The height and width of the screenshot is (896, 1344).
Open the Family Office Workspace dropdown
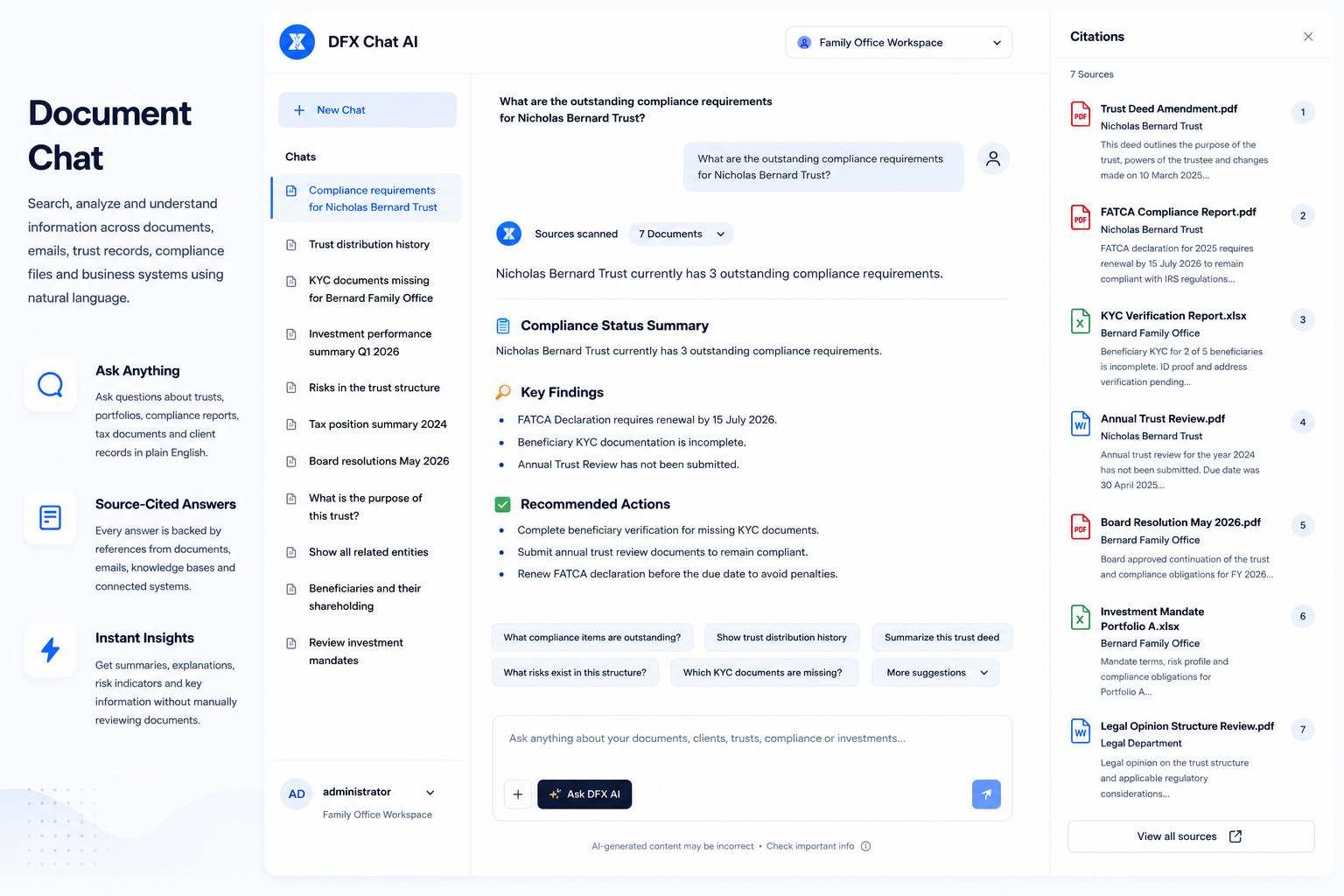pos(899,42)
